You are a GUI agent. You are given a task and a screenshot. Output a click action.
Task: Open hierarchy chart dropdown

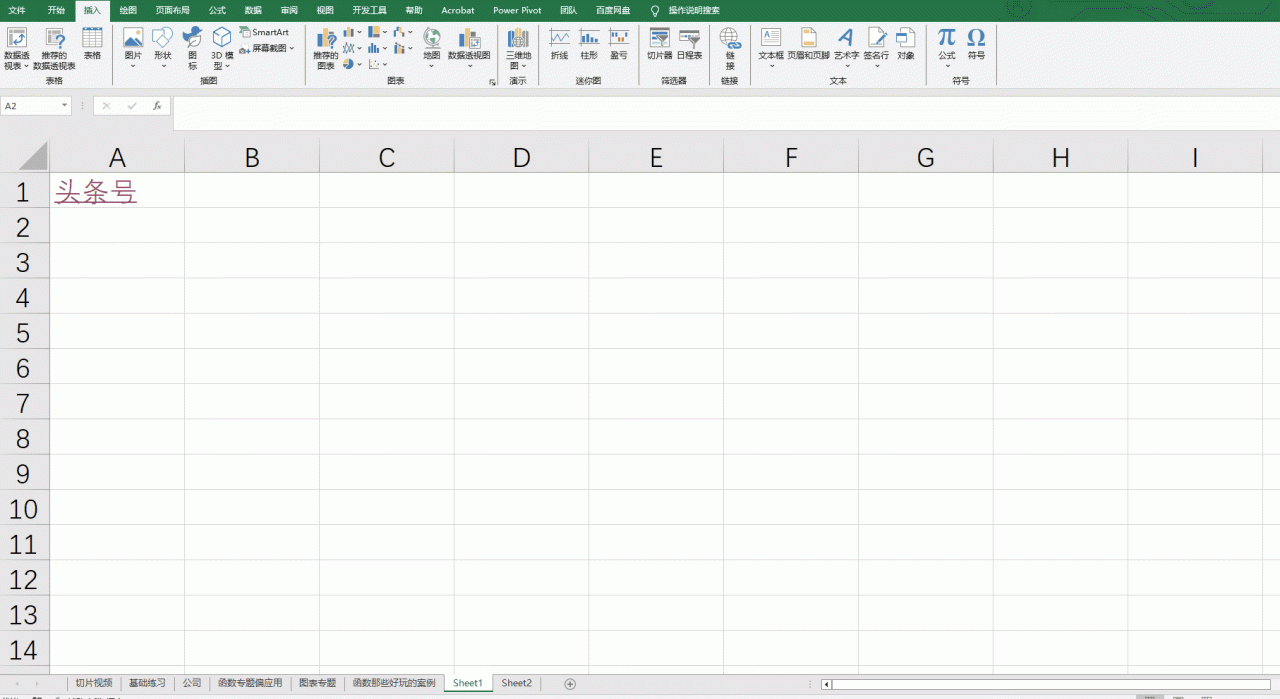(378, 32)
